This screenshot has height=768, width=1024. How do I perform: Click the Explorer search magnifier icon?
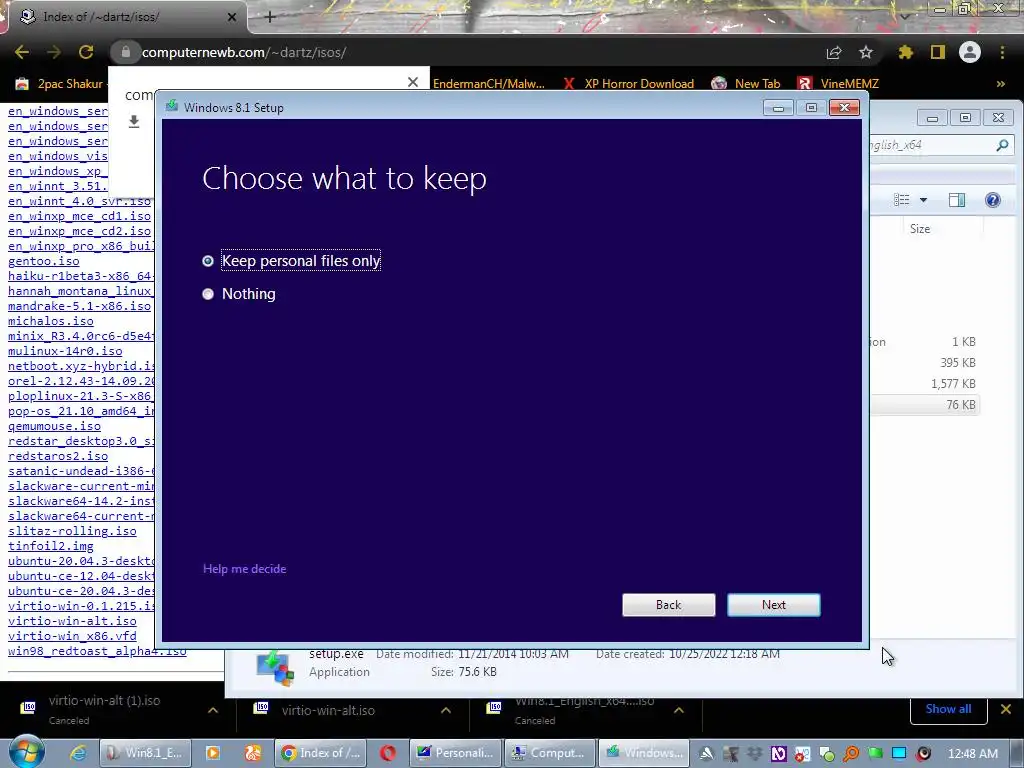1002,145
